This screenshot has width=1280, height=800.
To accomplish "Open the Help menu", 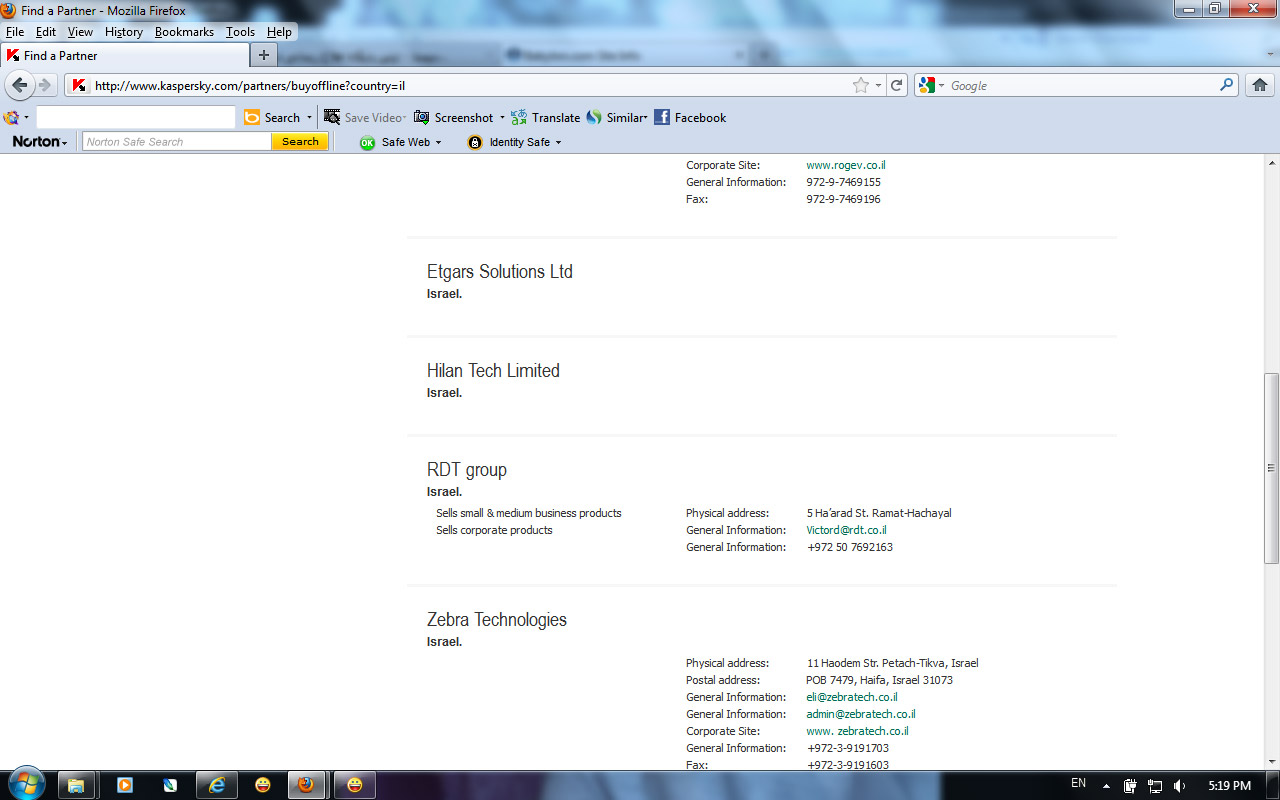I will (x=279, y=32).
